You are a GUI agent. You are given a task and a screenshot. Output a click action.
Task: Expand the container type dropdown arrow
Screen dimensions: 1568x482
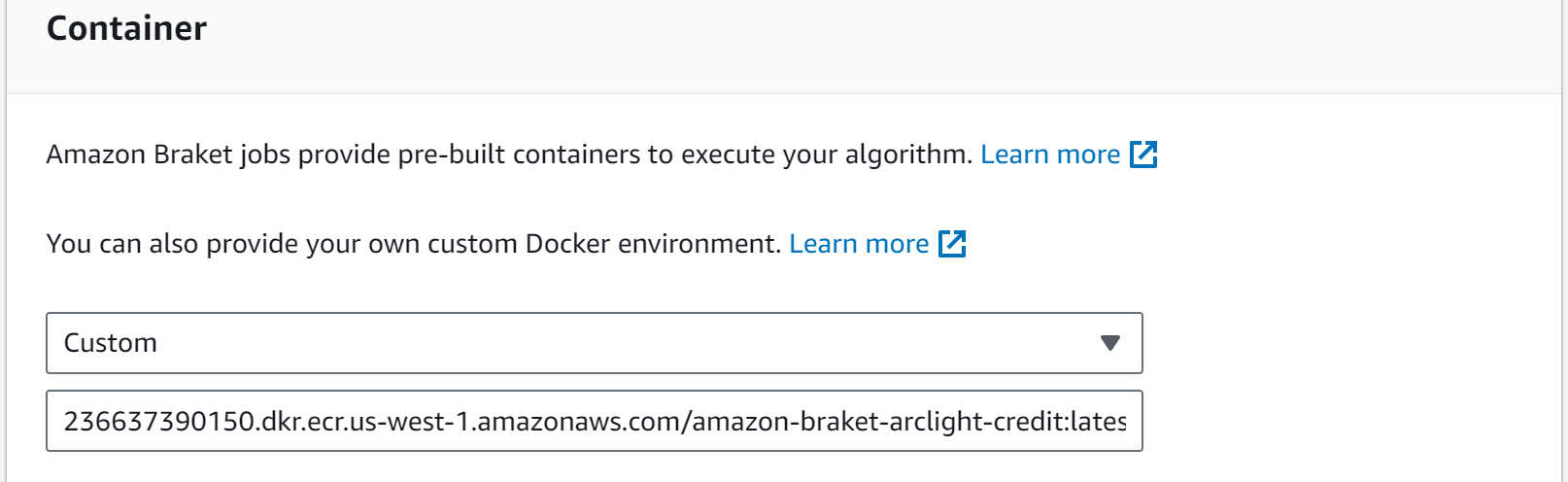coord(1110,343)
